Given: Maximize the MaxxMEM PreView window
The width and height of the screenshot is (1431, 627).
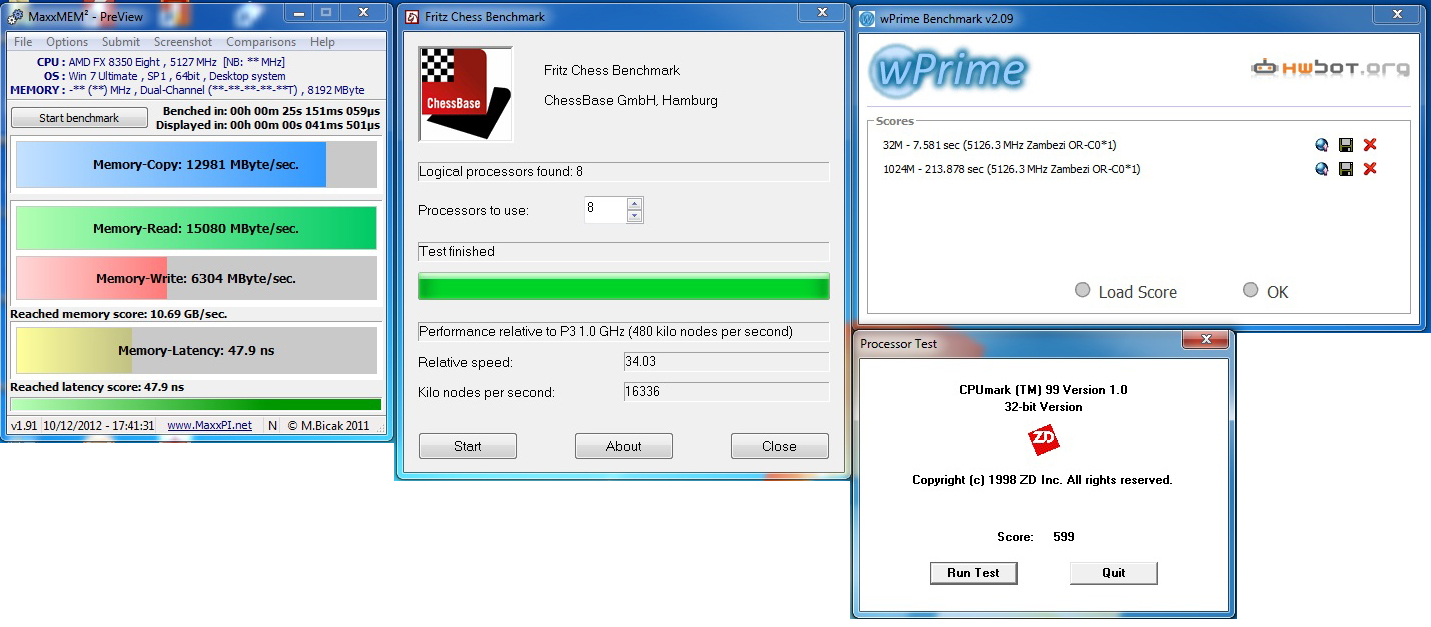Looking at the screenshot, I should [325, 12].
